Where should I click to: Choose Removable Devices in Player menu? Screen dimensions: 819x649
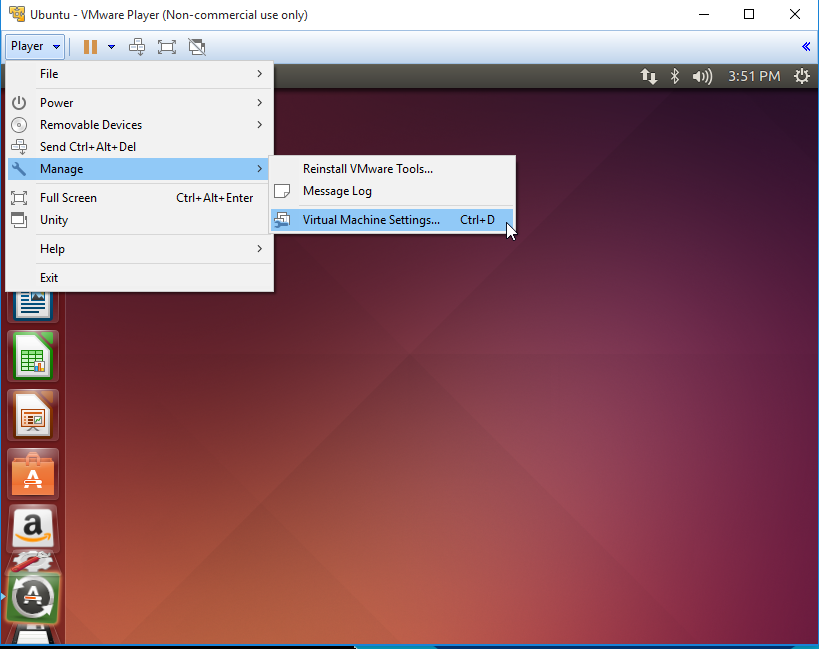pyautogui.click(x=91, y=125)
